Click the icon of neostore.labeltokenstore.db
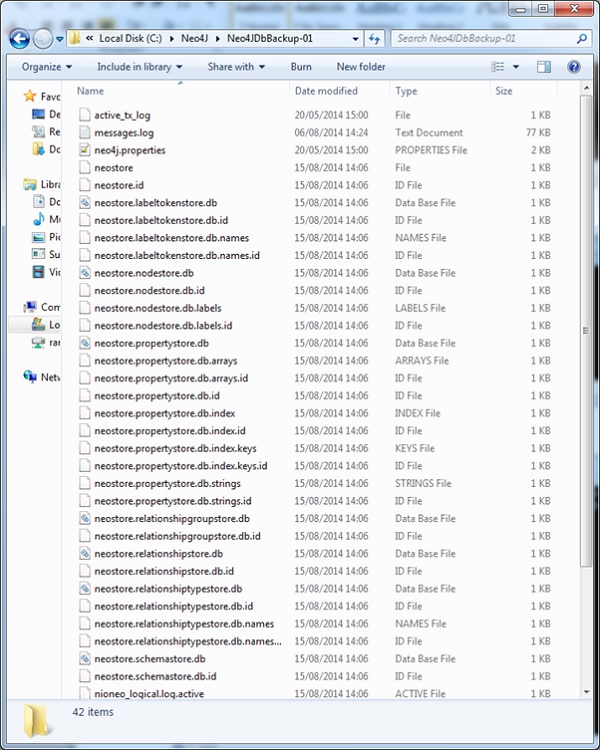 tap(85, 203)
